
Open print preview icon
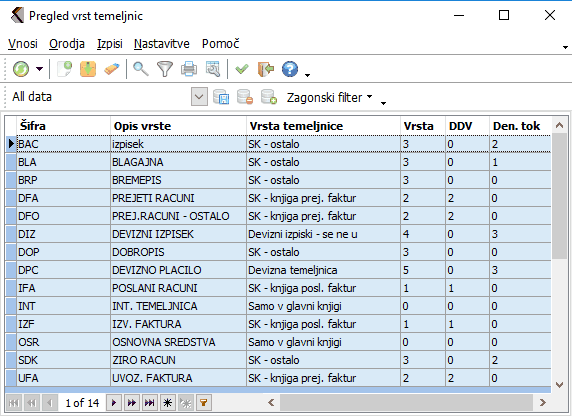[x=213, y=69]
